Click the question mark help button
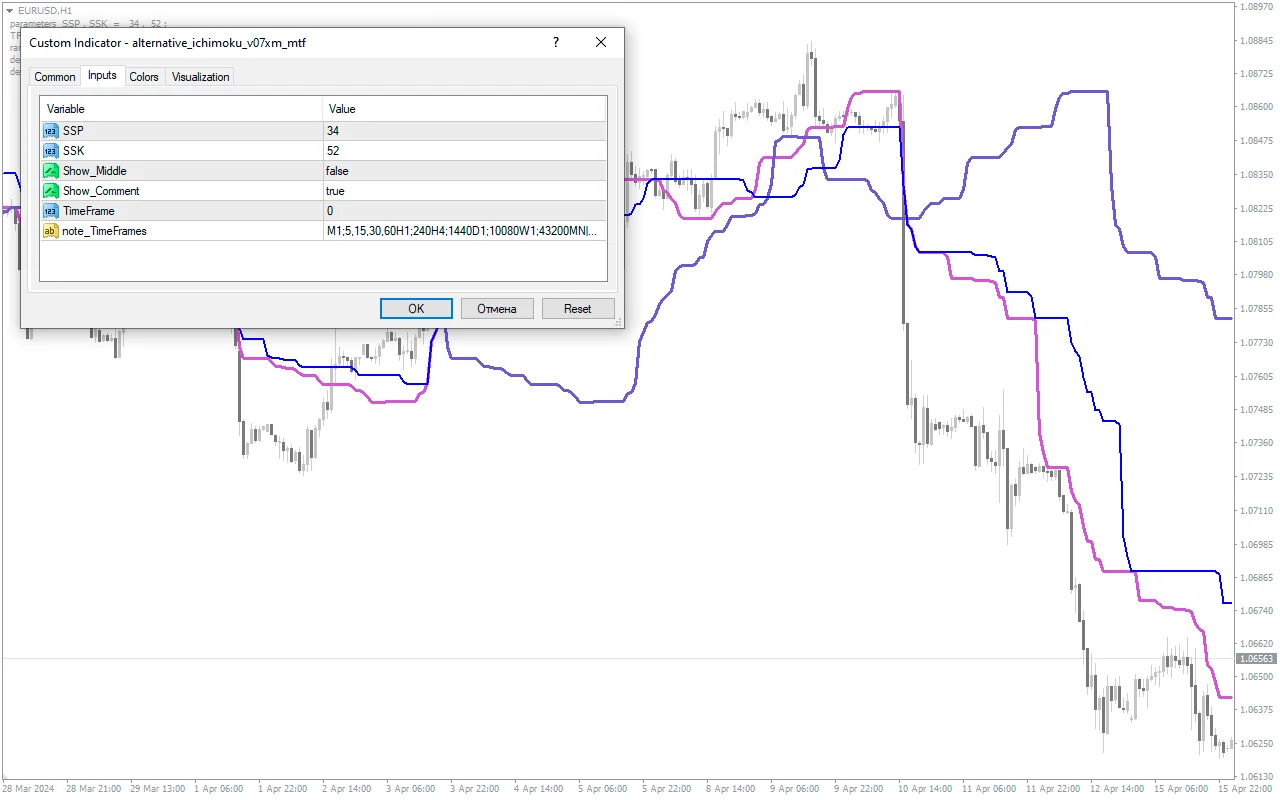Screen dimensions: 1280x800 coord(556,43)
